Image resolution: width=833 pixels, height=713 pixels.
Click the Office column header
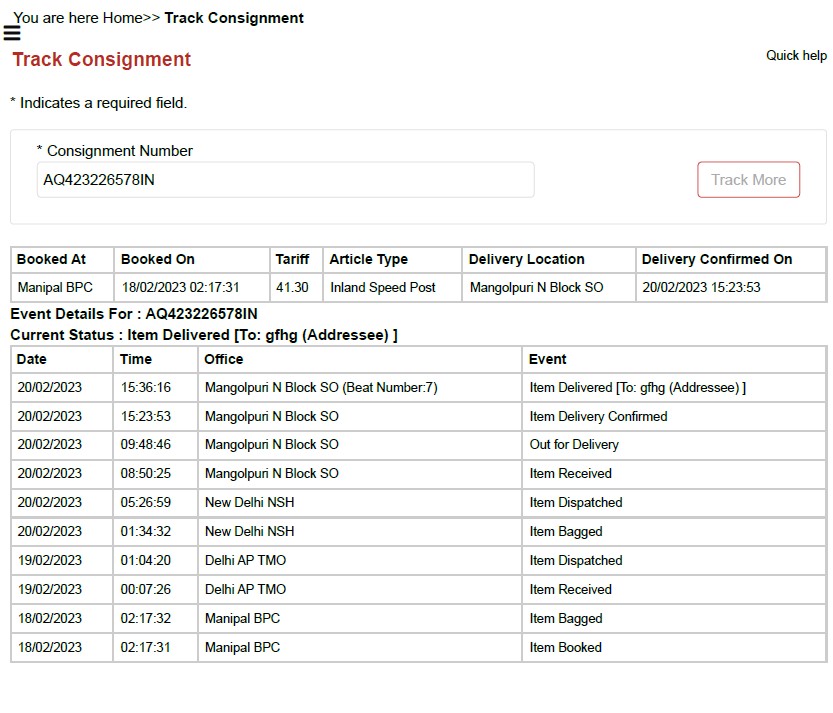(x=224, y=359)
